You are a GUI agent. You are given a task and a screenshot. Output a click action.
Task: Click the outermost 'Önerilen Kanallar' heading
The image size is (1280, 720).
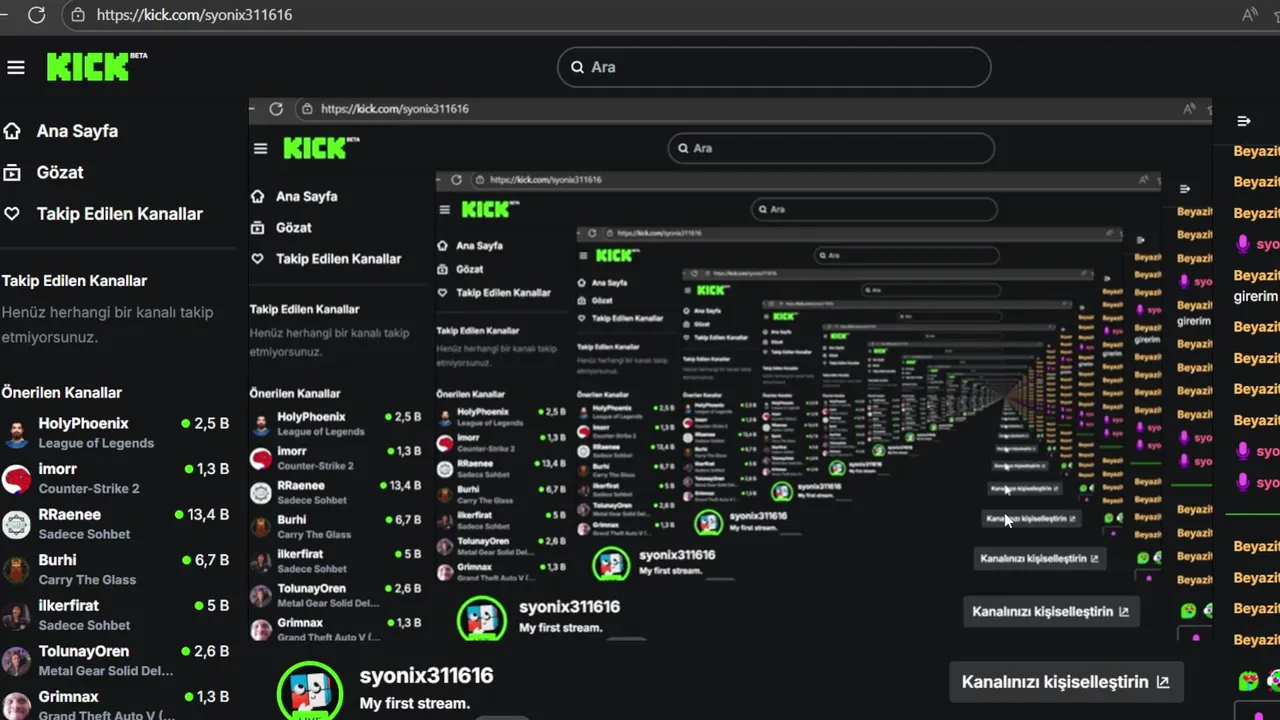(x=62, y=393)
